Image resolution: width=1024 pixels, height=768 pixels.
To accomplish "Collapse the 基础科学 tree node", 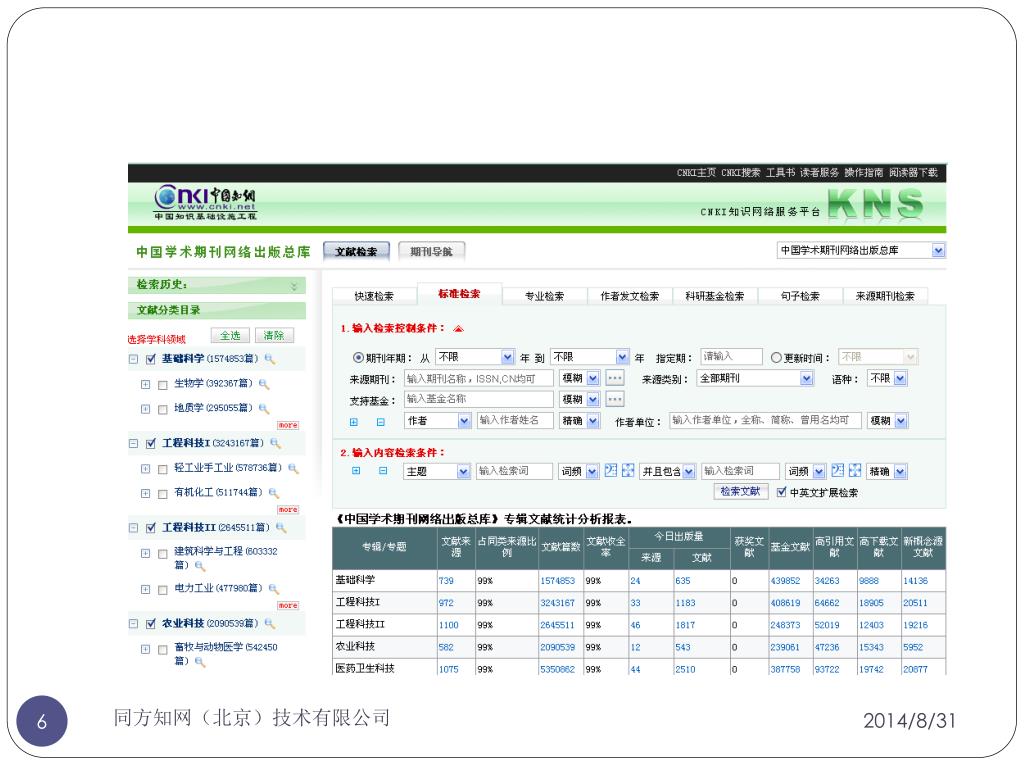I will coord(134,359).
